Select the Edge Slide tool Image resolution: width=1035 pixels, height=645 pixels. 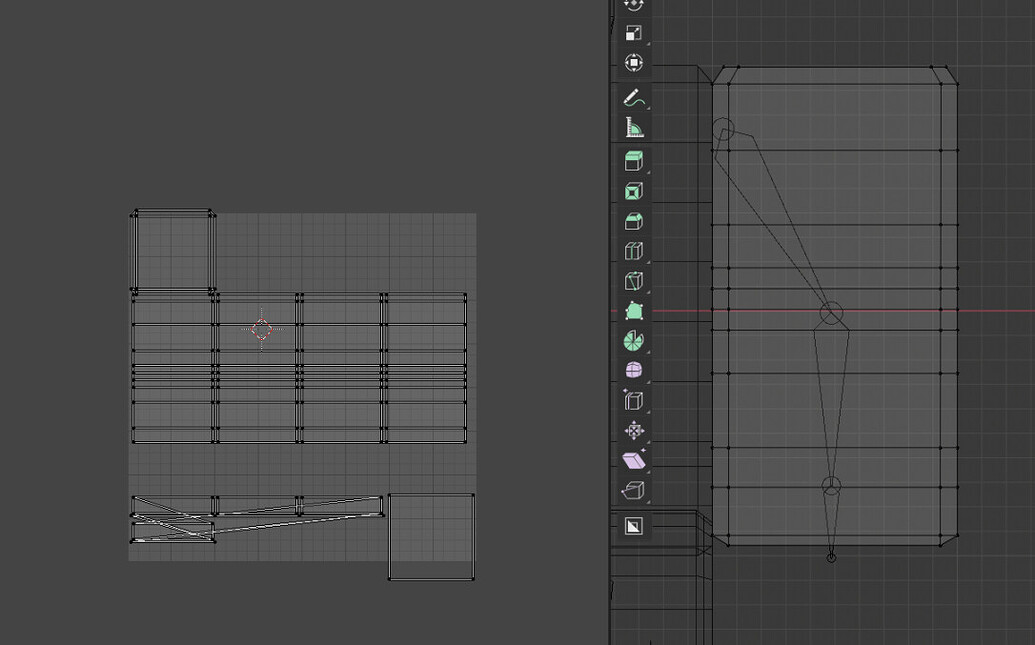tap(634, 400)
